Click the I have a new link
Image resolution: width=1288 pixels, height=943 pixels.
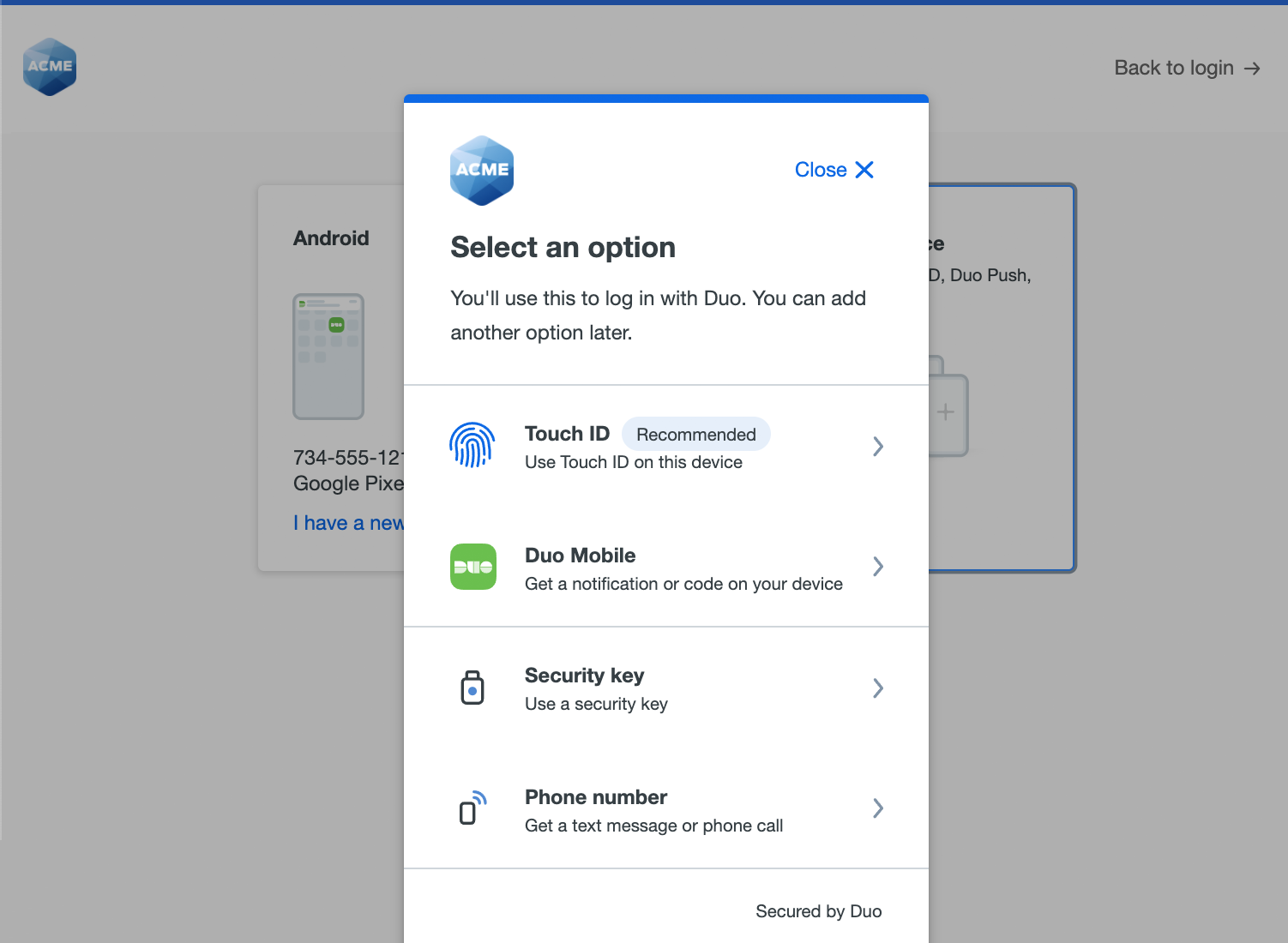pos(348,522)
